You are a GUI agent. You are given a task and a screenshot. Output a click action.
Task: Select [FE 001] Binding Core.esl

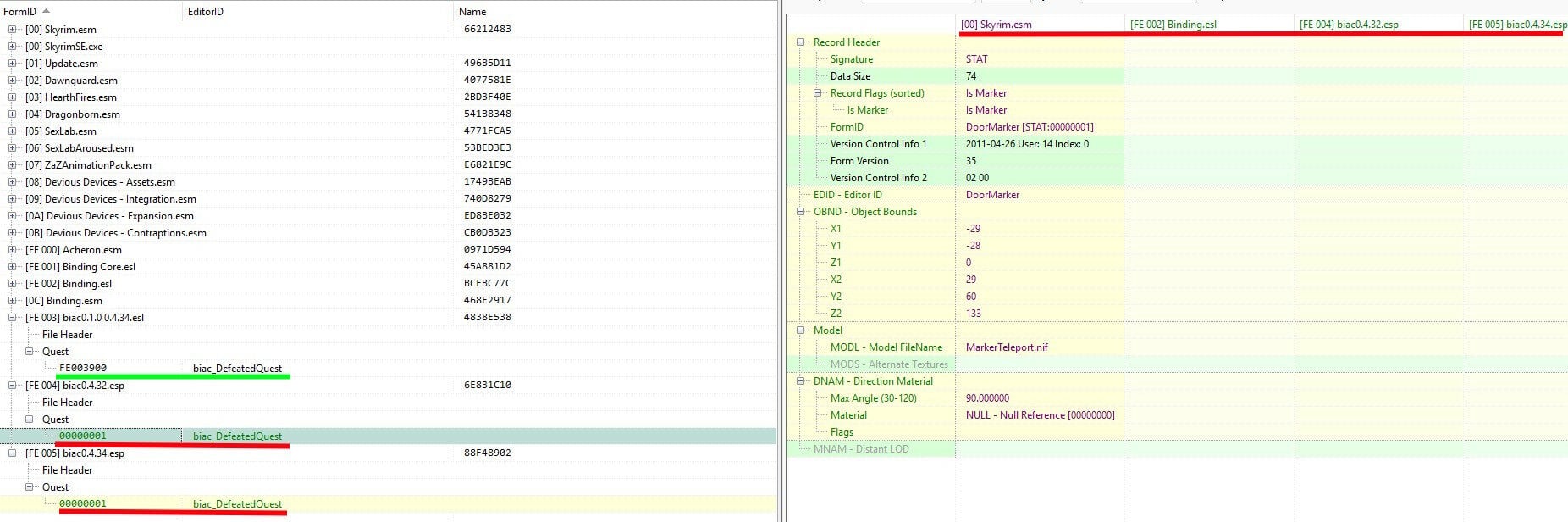(x=80, y=266)
